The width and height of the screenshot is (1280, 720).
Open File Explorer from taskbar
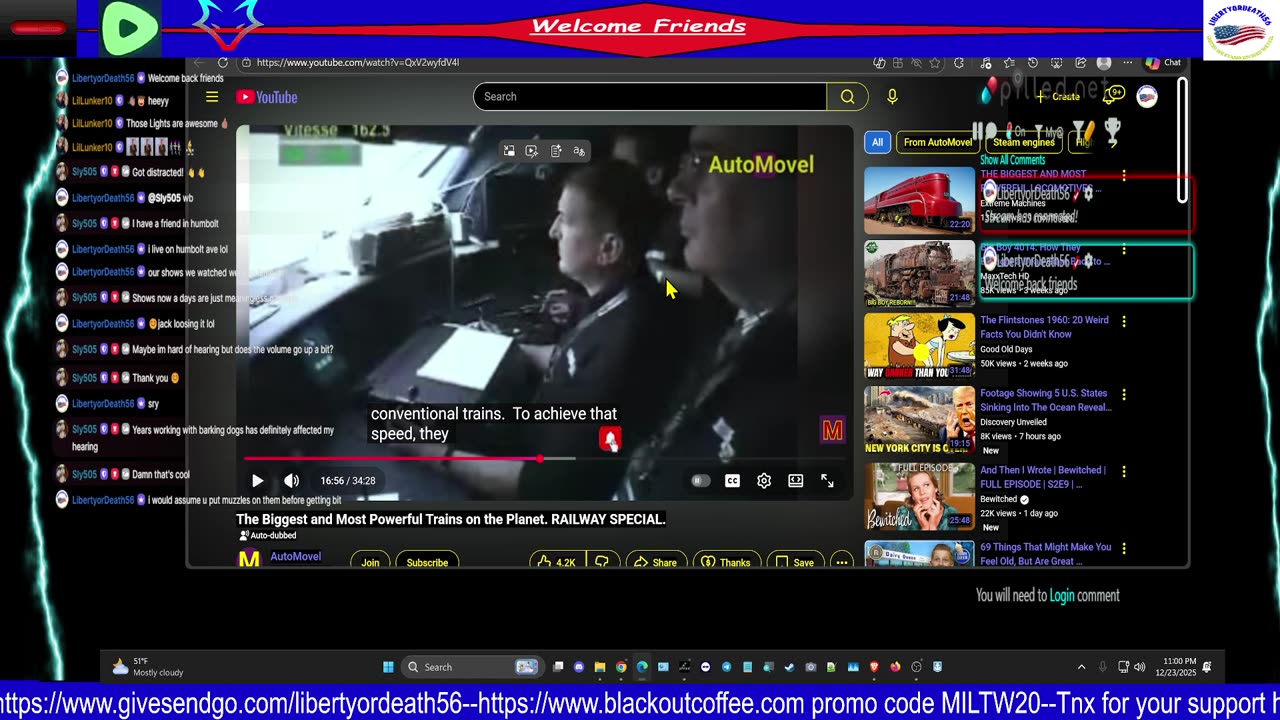click(x=600, y=667)
